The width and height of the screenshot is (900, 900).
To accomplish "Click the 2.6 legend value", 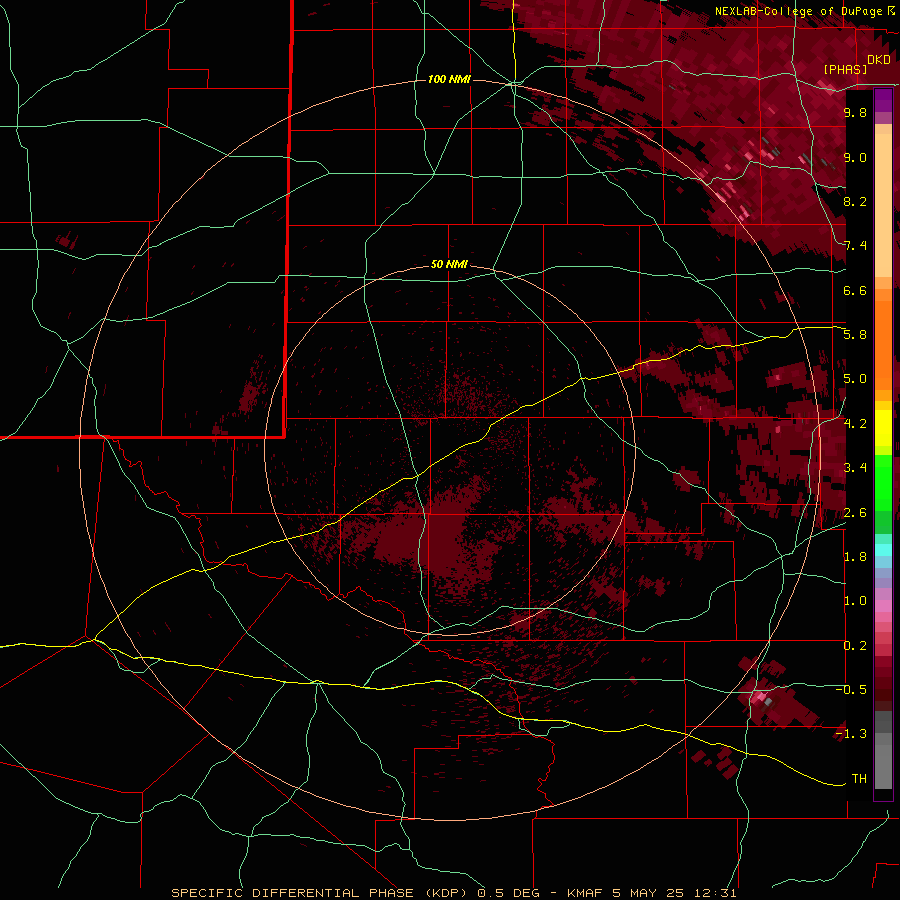I will 855,513.
